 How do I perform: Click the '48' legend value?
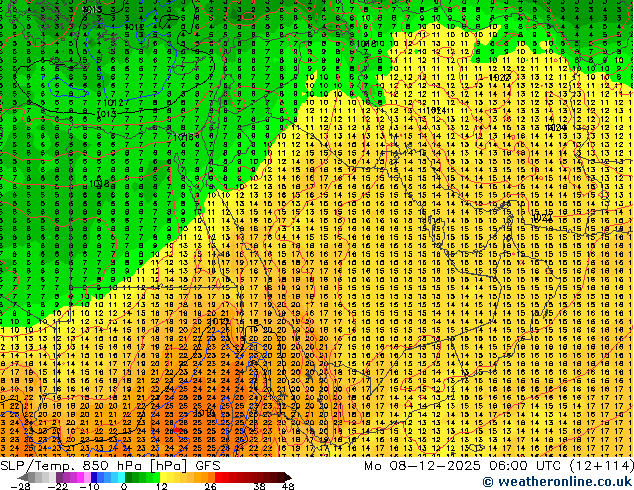click(x=288, y=486)
